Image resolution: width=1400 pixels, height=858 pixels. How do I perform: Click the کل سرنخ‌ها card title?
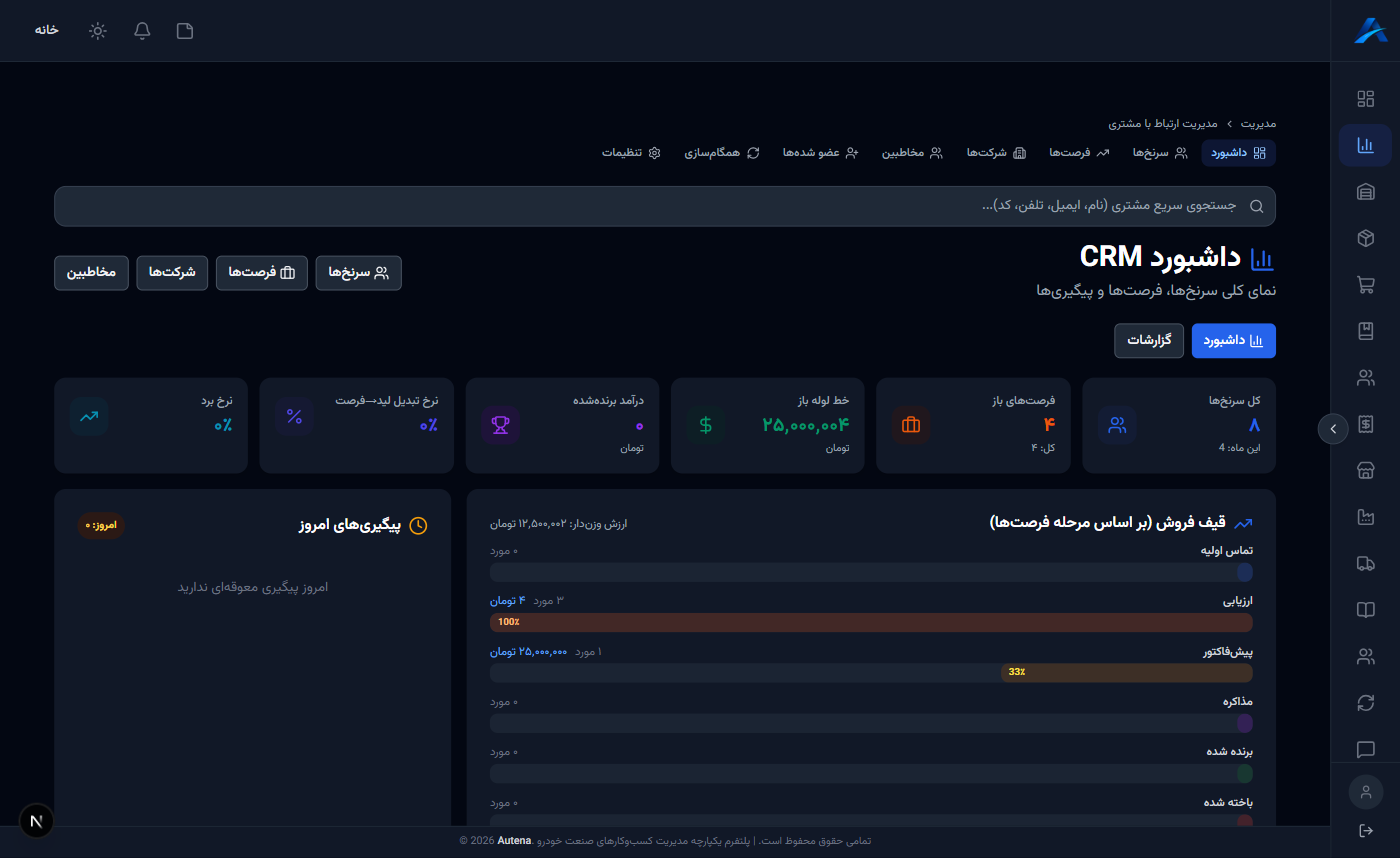[1235, 400]
